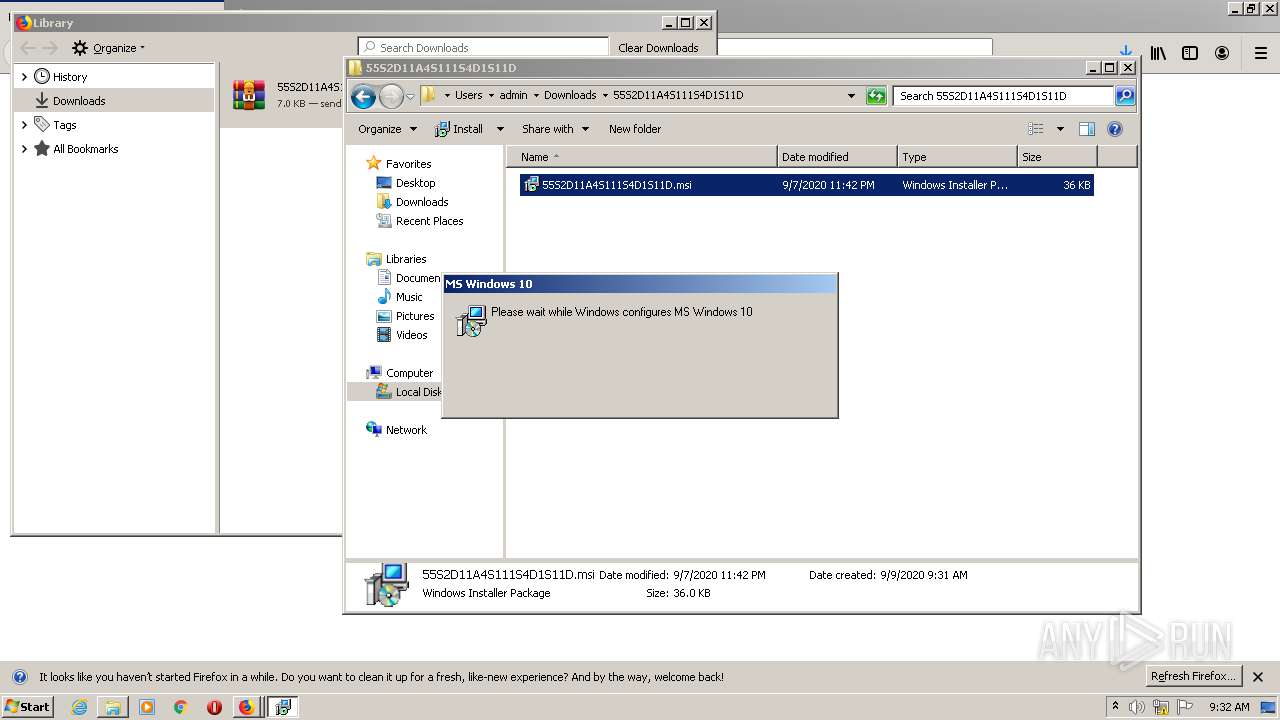The image size is (1280, 720).
Task: Open Windows Explorer from the taskbar
Action: pyautogui.click(x=113, y=707)
